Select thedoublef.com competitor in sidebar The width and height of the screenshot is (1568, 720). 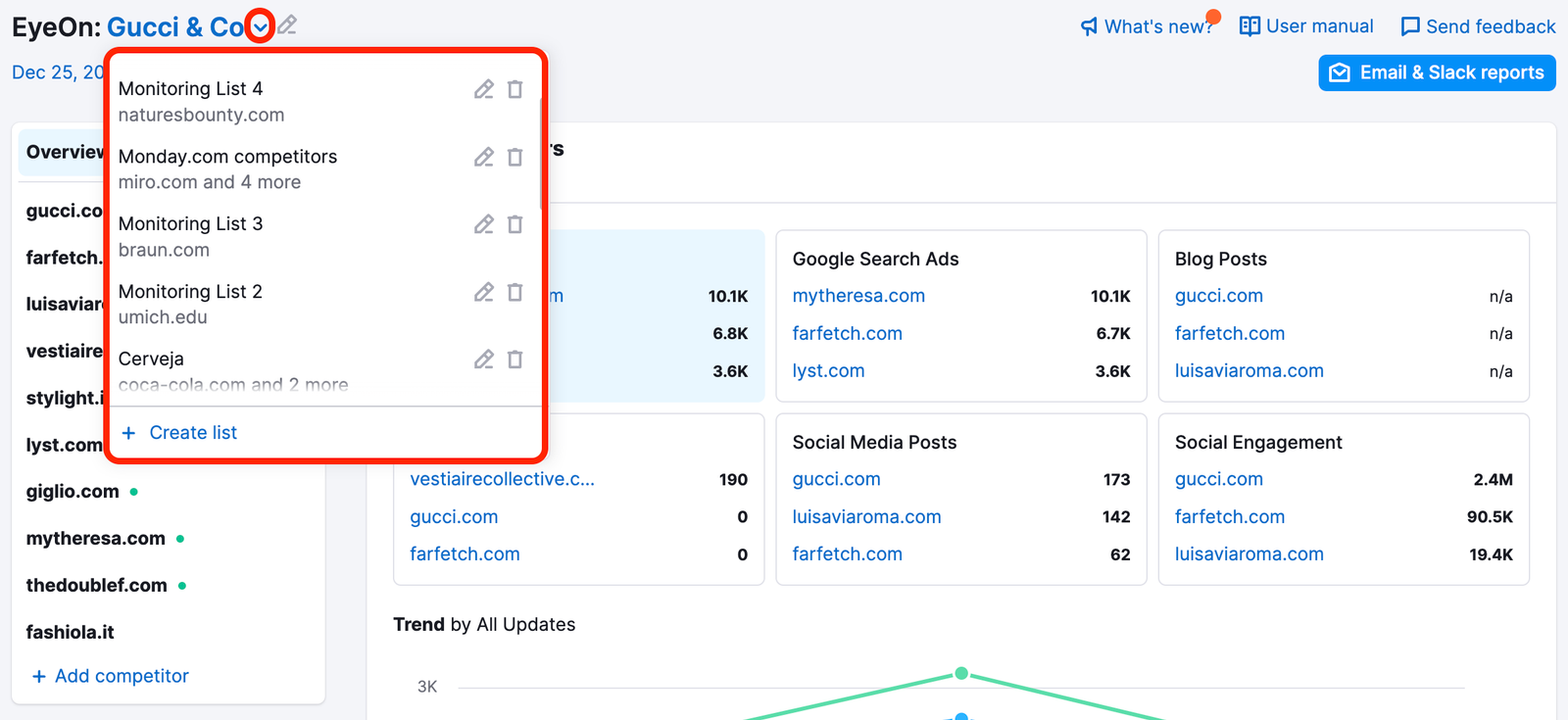[x=96, y=586]
